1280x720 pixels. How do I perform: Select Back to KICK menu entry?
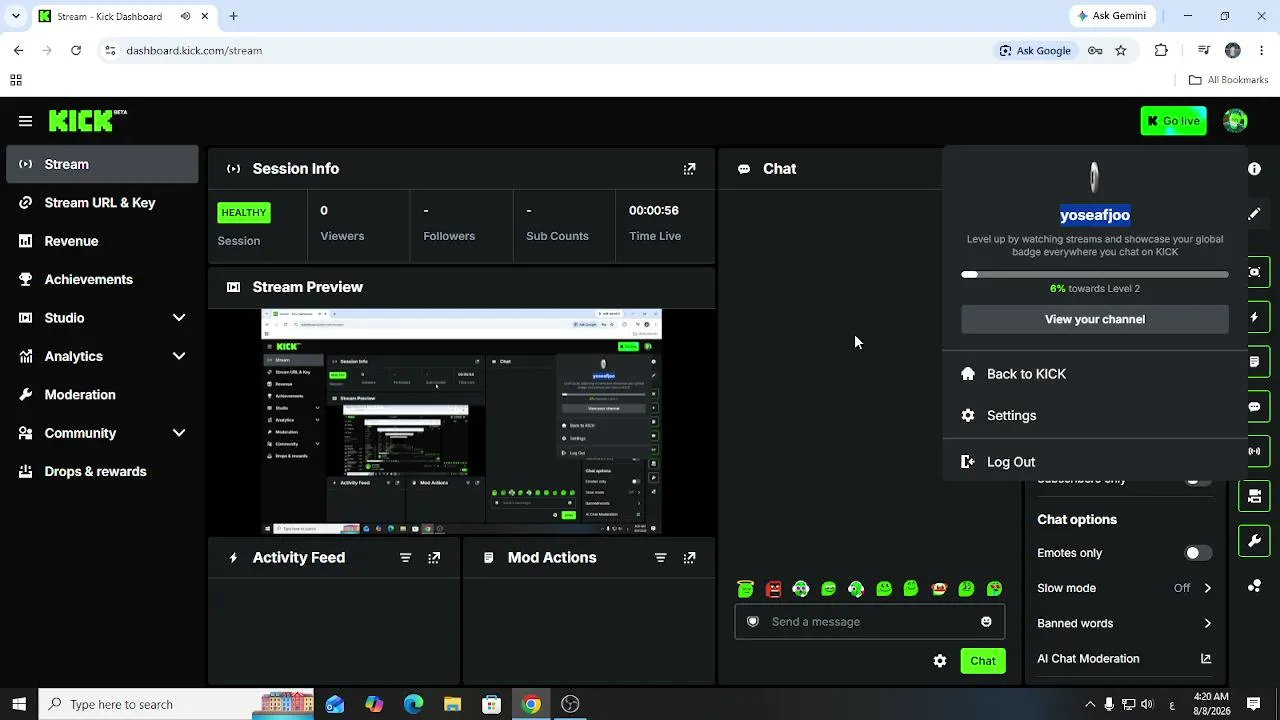(1095, 374)
